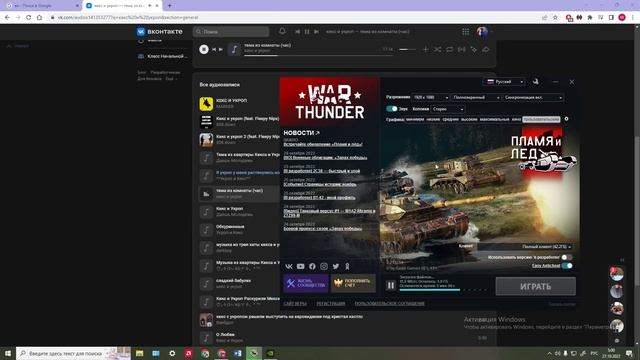Click VK notifications bell icon
This screenshot has height=360, width=640.
point(282,31)
